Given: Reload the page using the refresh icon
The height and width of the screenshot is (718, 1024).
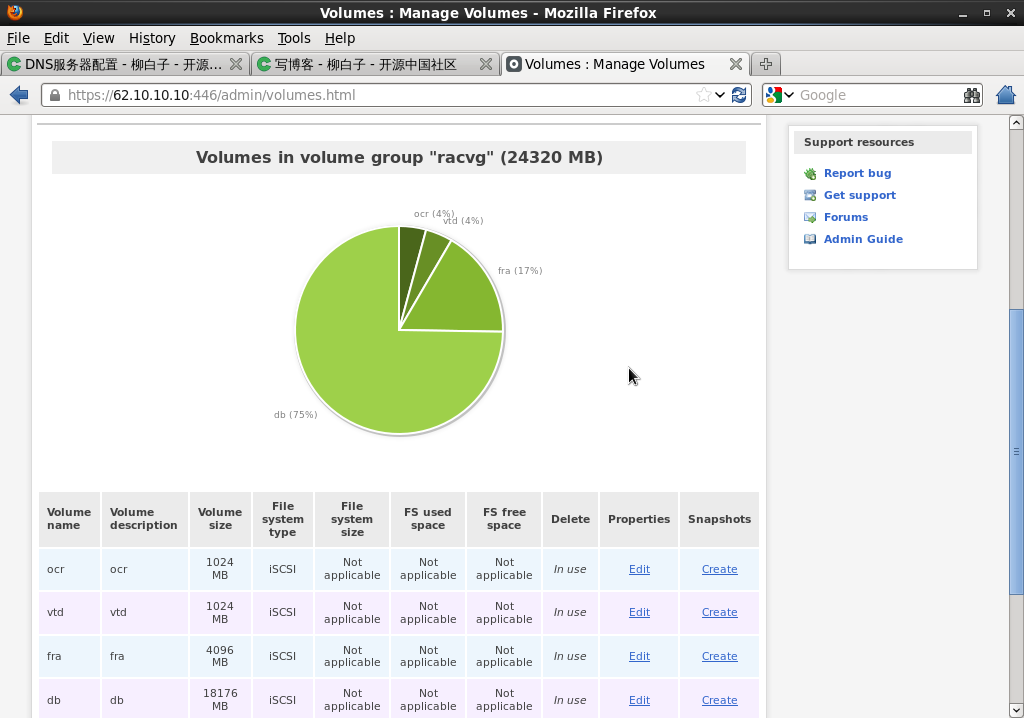Looking at the screenshot, I should pyautogui.click(x=739, y=95).
